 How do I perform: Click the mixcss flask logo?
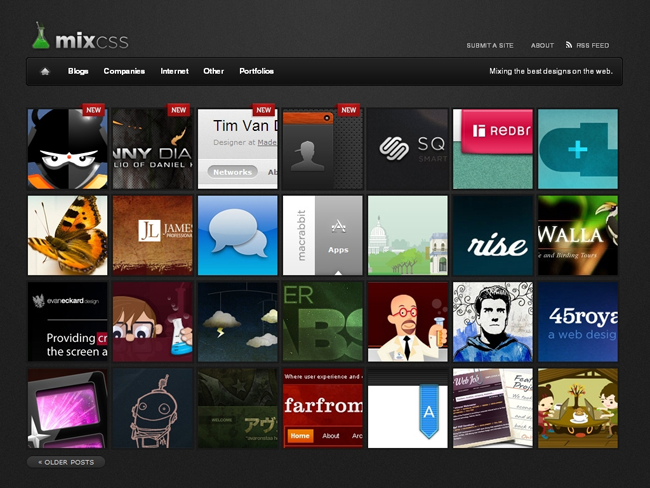point(41,36)
